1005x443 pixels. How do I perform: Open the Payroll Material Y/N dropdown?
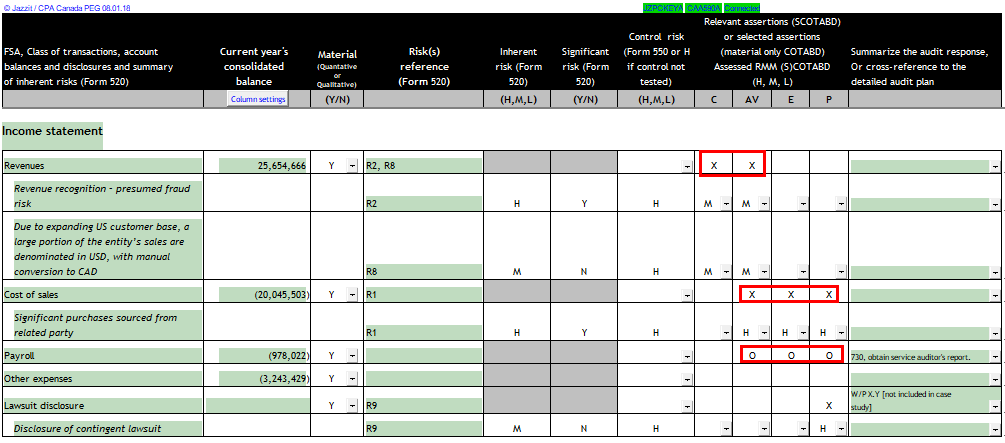coord(352,356)
